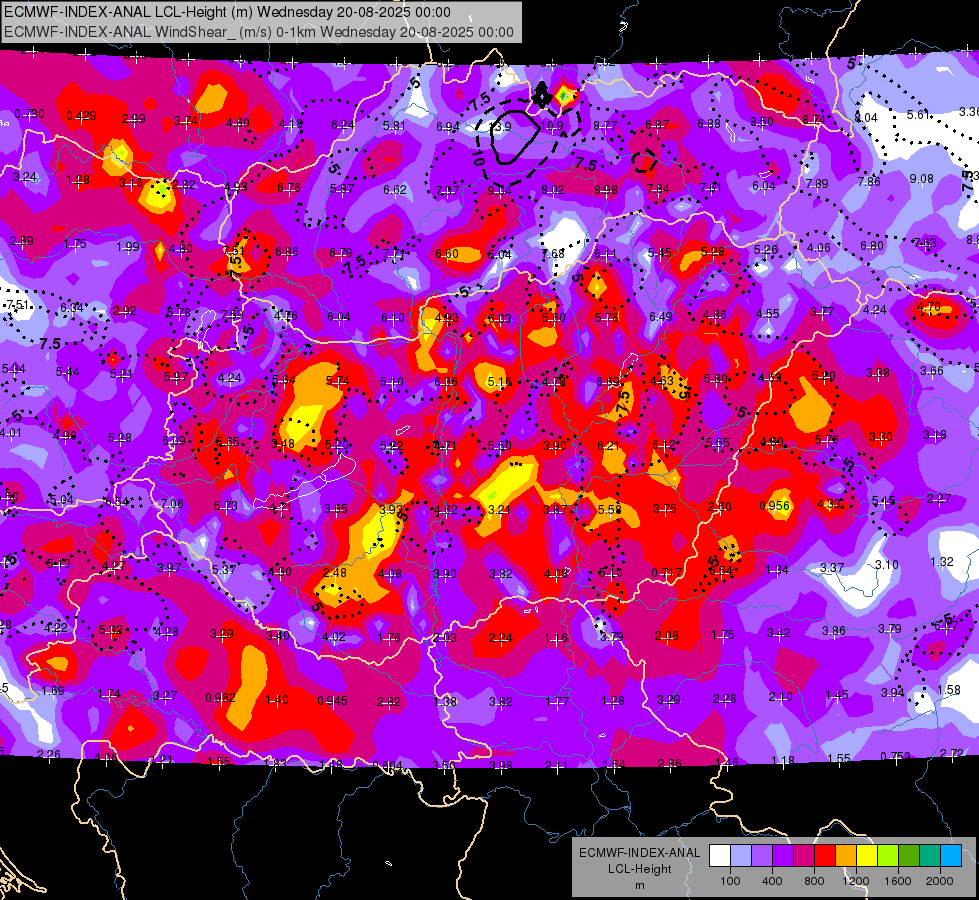Click the grid value '0.956'

point(775,506)
